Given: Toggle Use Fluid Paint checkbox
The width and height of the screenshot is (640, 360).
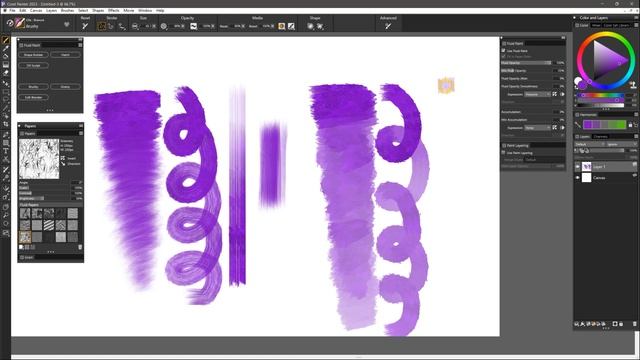Looking at the screenshot, I should click(504, 50).
